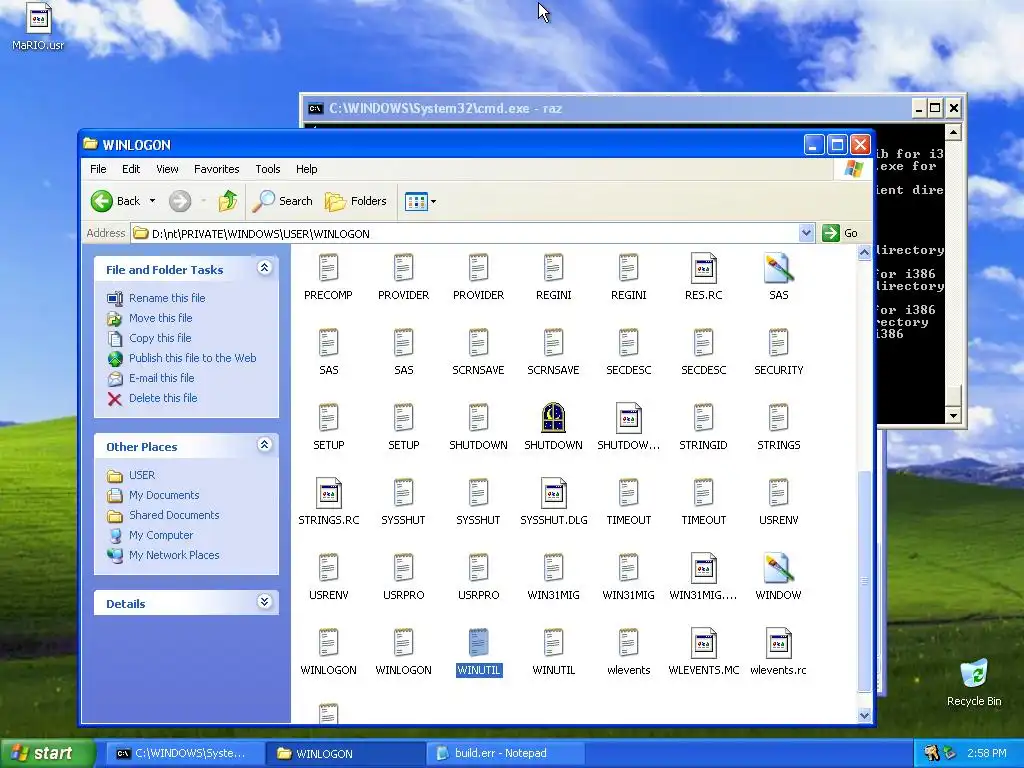Collapse the File and Folder Tasks panel
Viewport: 1024px width, 768px height.
click(264, 268)
